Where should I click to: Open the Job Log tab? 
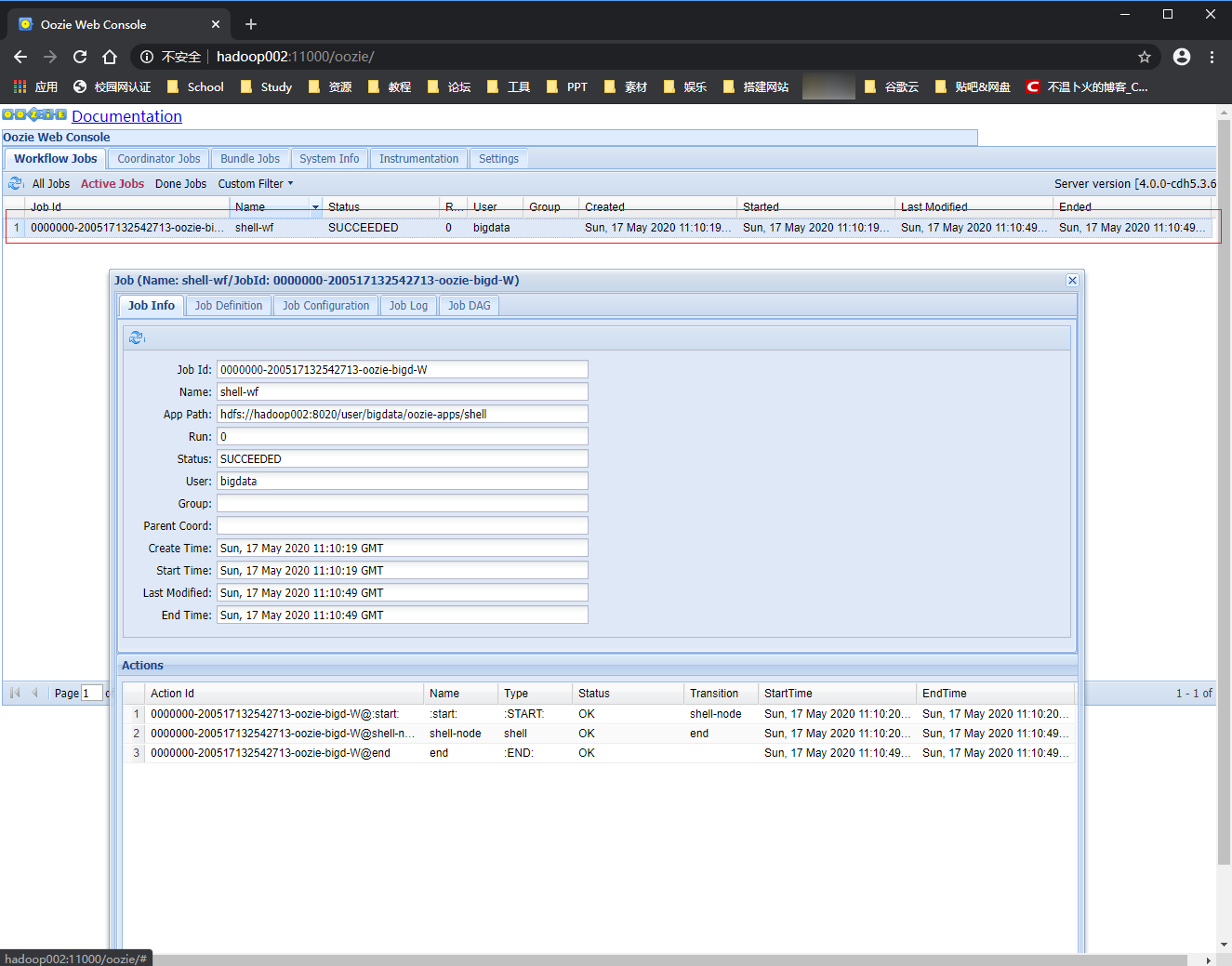[x=408, y=306]
